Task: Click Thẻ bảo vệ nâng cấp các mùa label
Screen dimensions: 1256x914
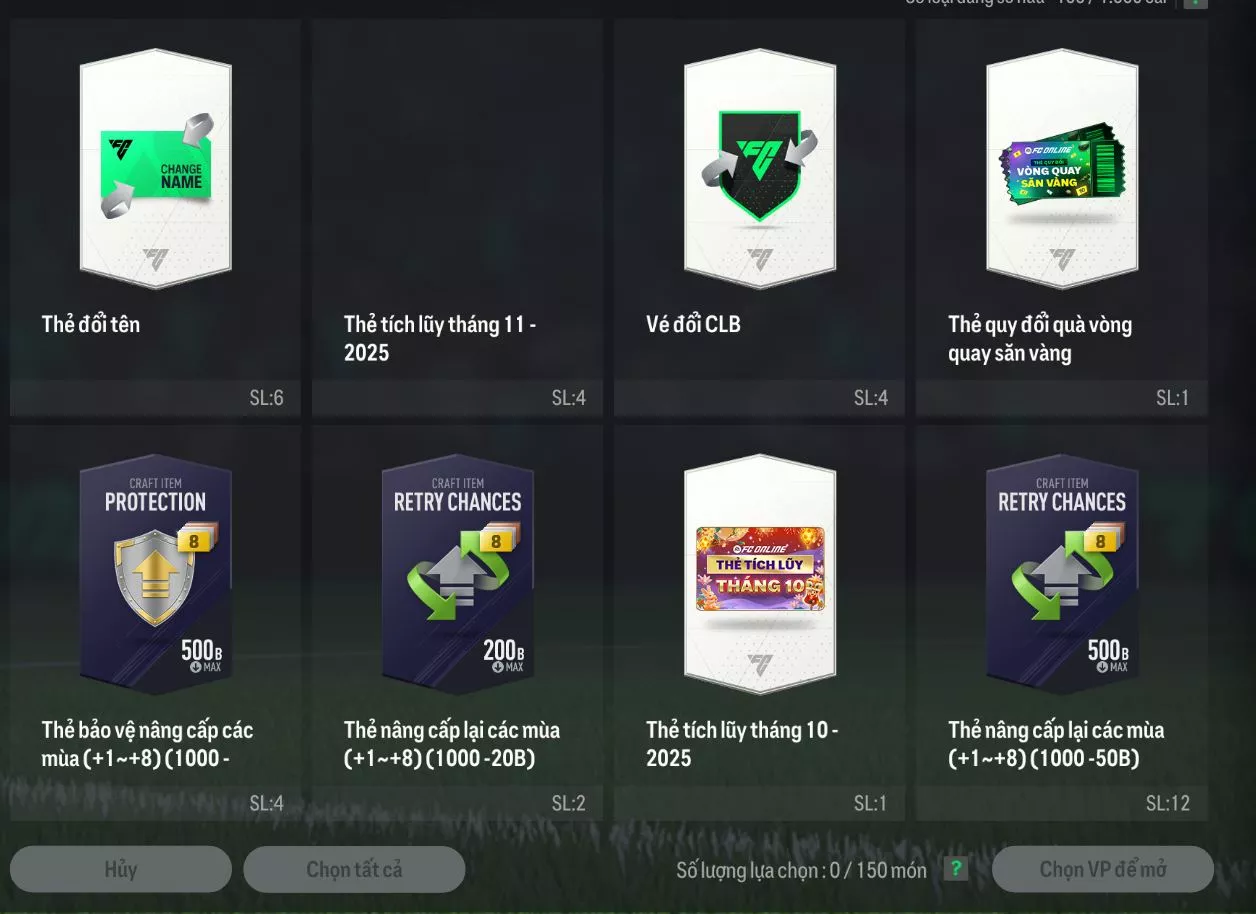Action: click(147, 744)
